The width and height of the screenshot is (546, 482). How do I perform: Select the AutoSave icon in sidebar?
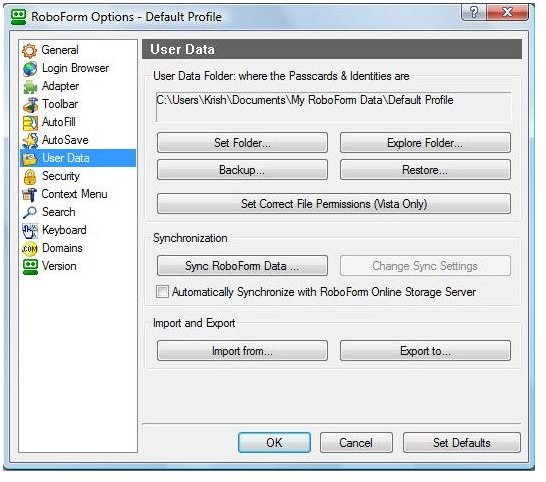[30, 140]
